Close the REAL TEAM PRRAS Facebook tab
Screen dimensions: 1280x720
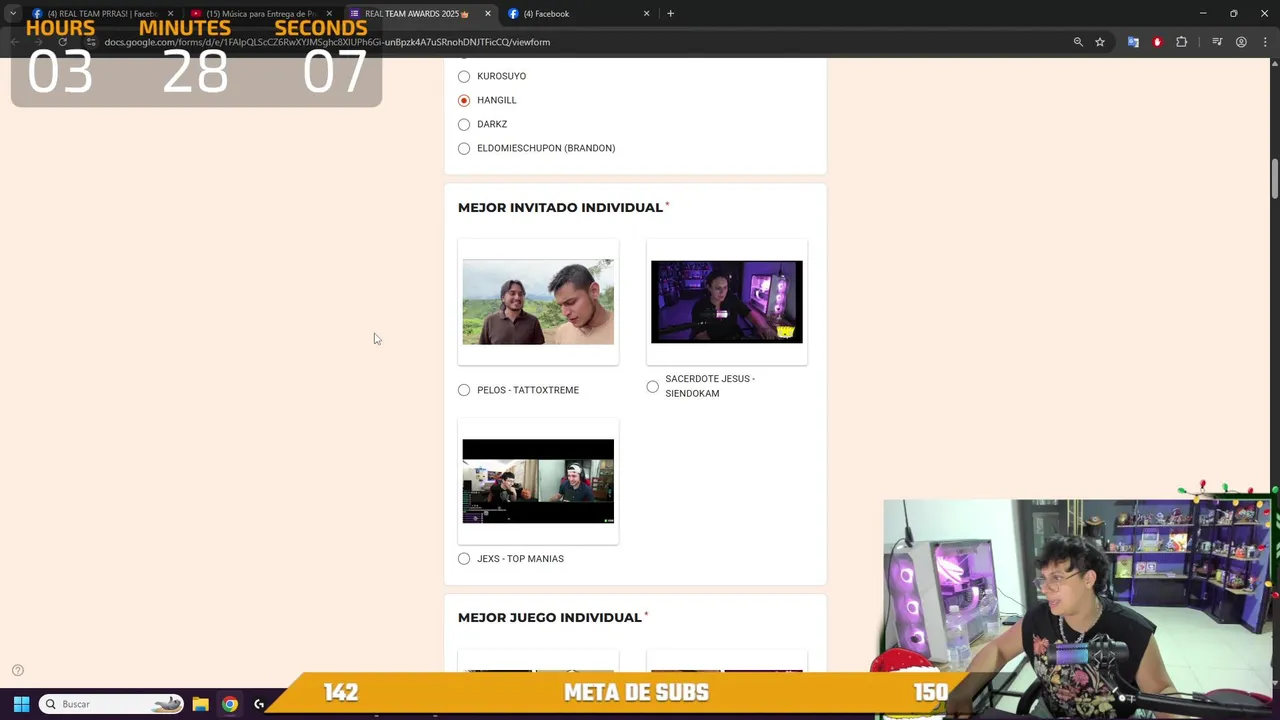[170, 14]
